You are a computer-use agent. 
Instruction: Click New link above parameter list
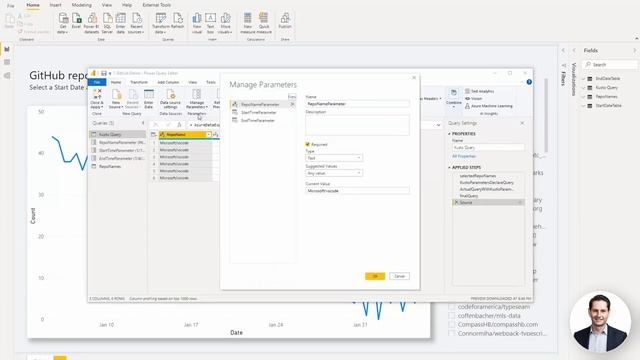291,97
